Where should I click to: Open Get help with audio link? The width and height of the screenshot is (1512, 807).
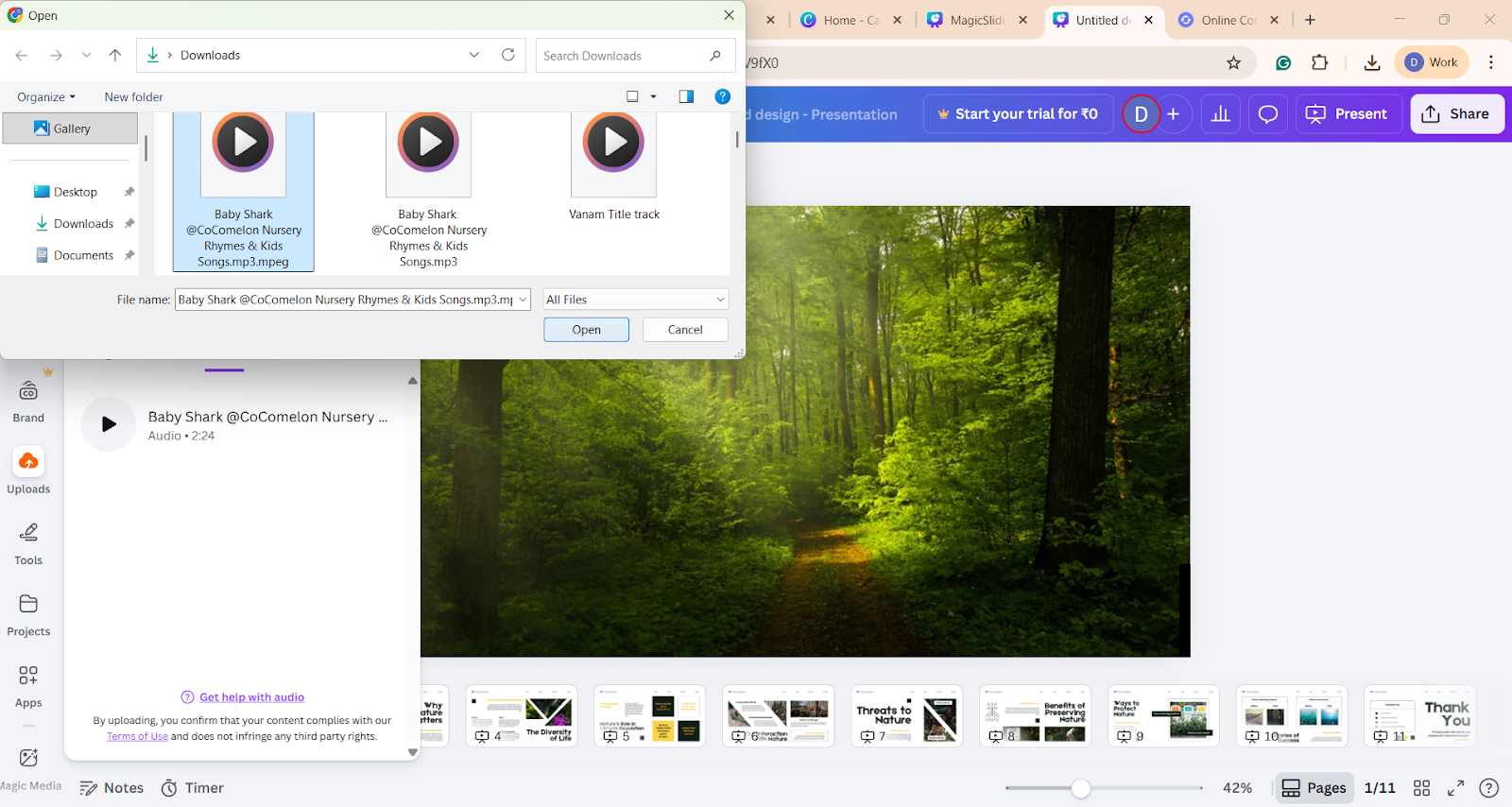tap(251, 697)
